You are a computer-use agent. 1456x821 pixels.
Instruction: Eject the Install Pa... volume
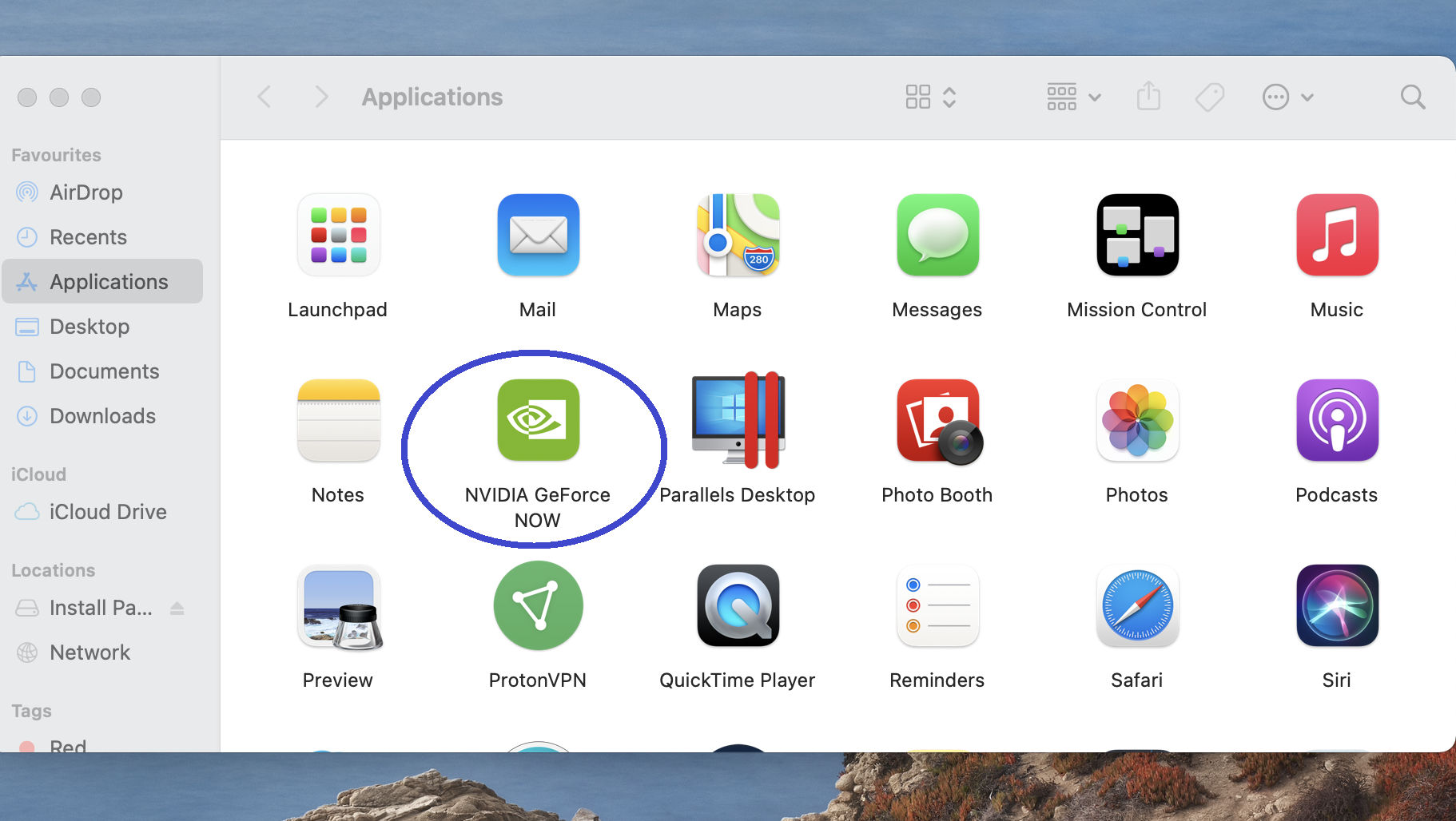(177, 609)
